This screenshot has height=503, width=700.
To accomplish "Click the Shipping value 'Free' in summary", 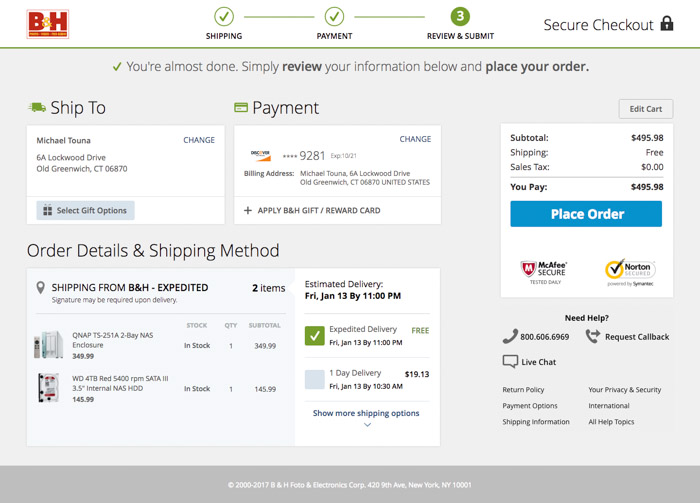I will pos(654,153).
